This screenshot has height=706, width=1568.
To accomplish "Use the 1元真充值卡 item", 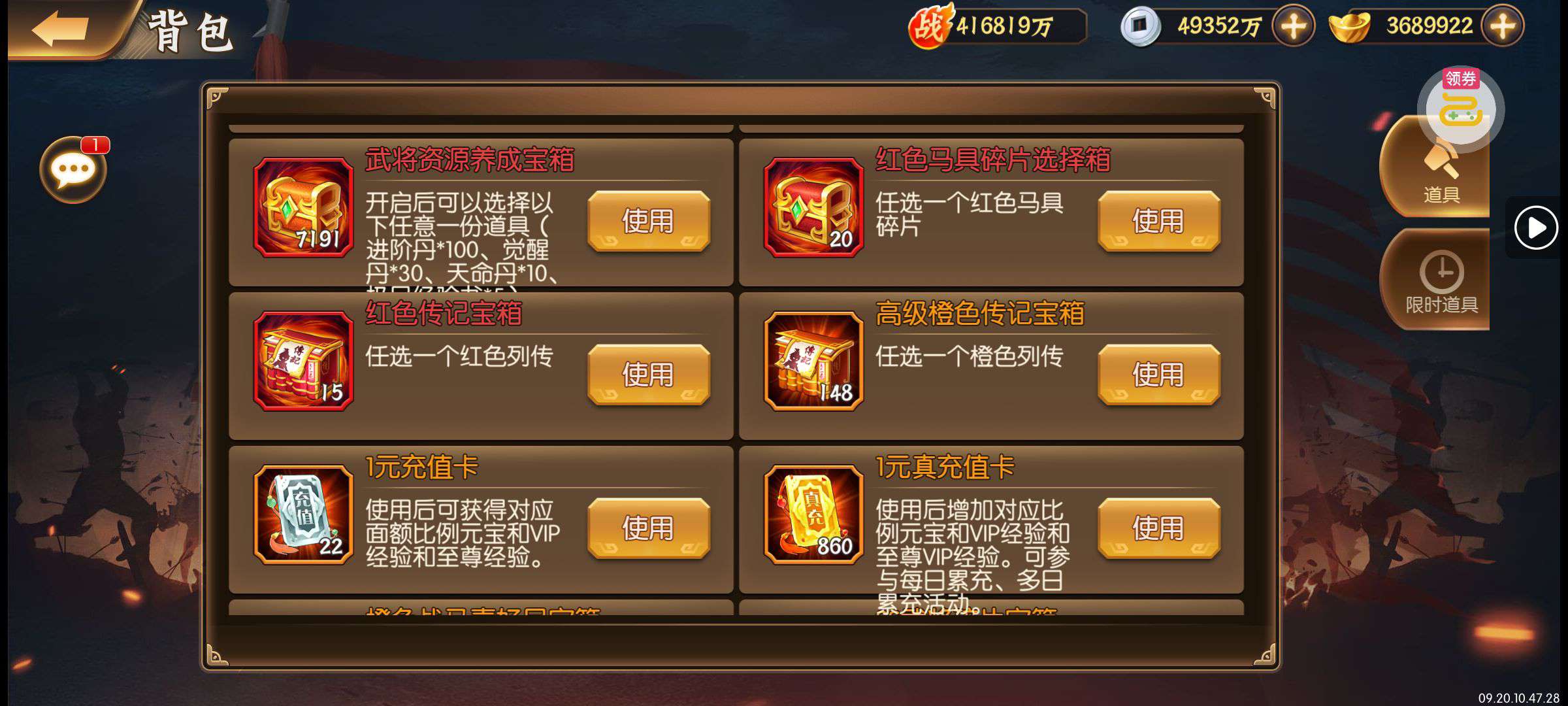I will point(1158,528).
